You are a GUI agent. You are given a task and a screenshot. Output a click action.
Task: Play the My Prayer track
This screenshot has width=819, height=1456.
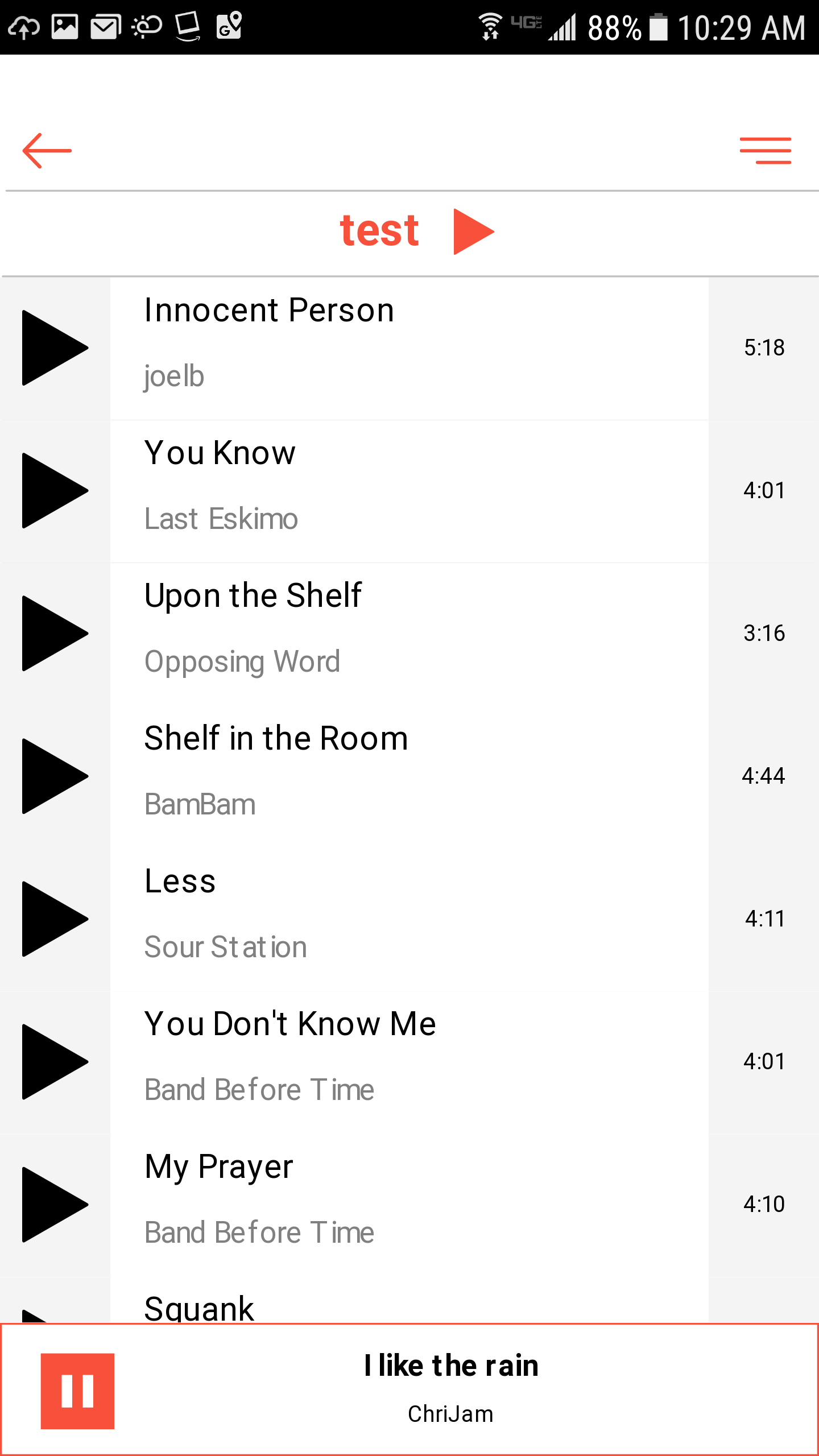pyautogui.click(x=55, y=1204)
